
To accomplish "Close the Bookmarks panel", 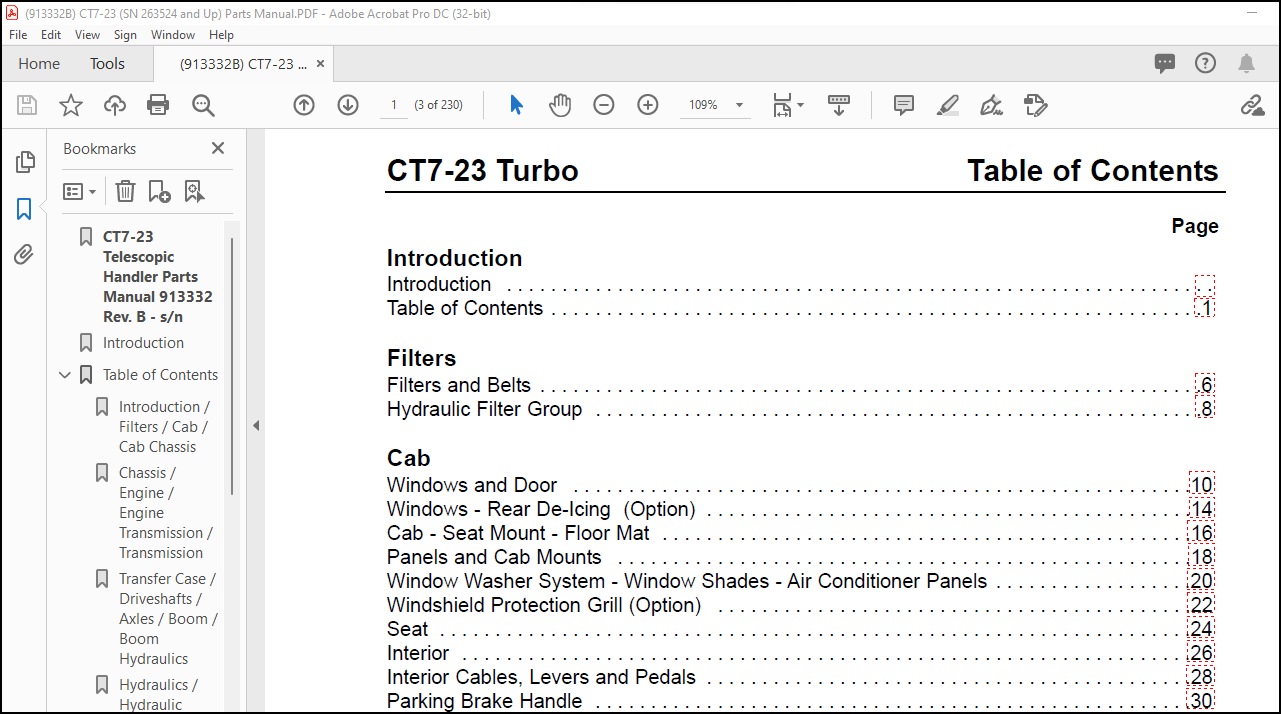I will (x=218, y=148).
